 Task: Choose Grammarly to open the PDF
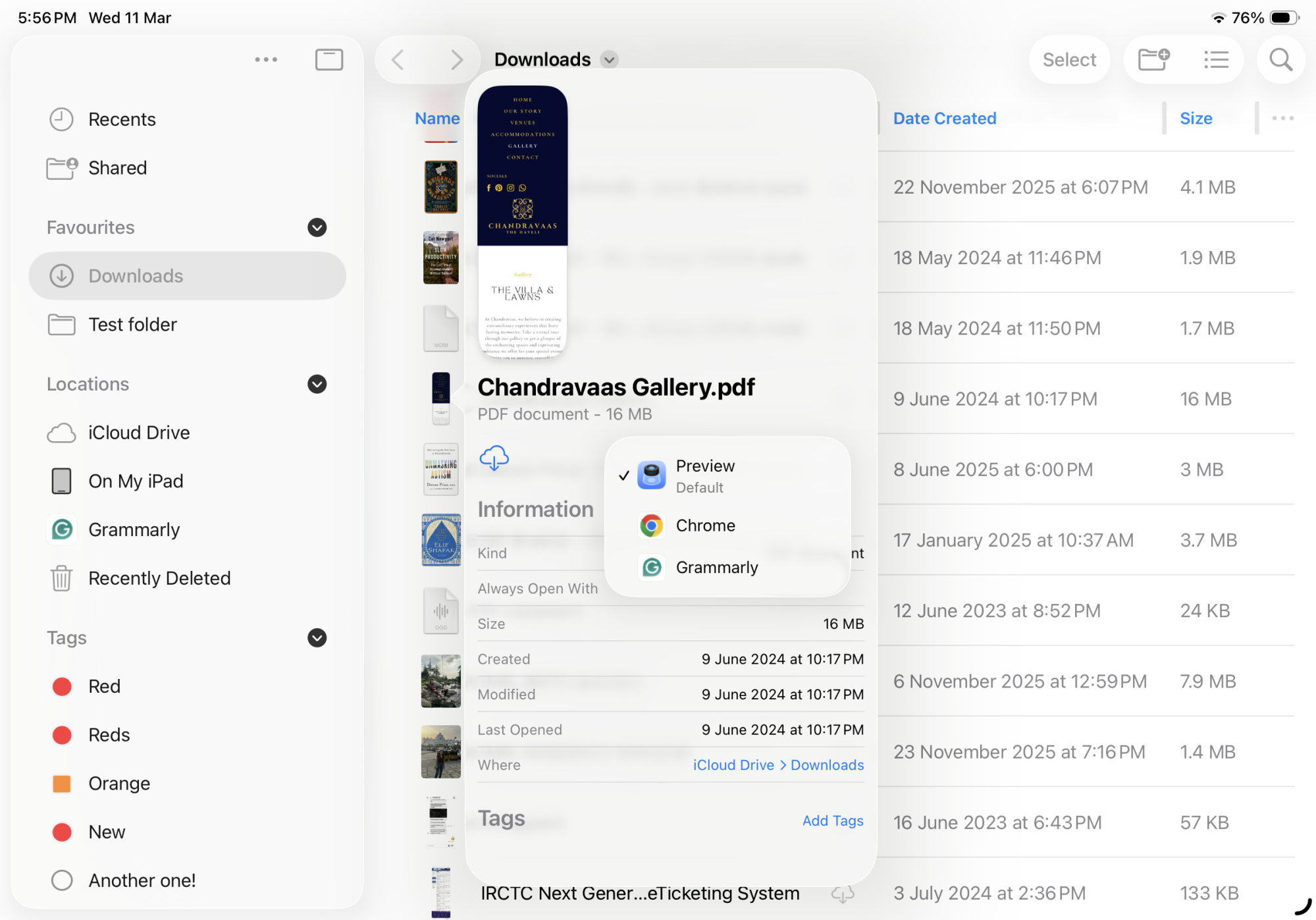pyautogui.click(x=717, y=567)
